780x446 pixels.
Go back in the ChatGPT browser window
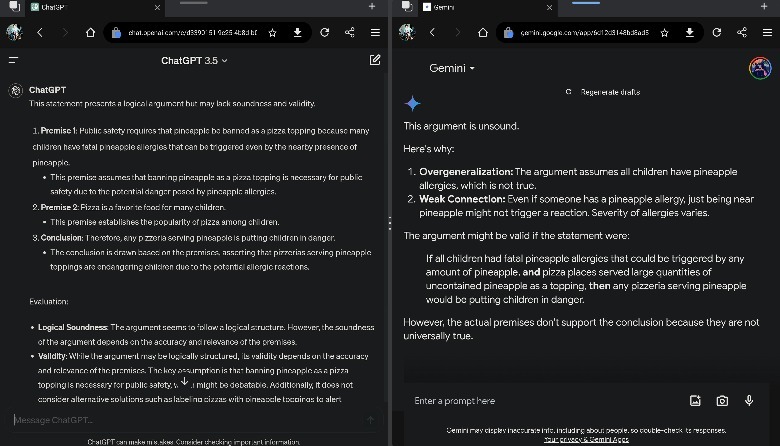coord(40,33)
